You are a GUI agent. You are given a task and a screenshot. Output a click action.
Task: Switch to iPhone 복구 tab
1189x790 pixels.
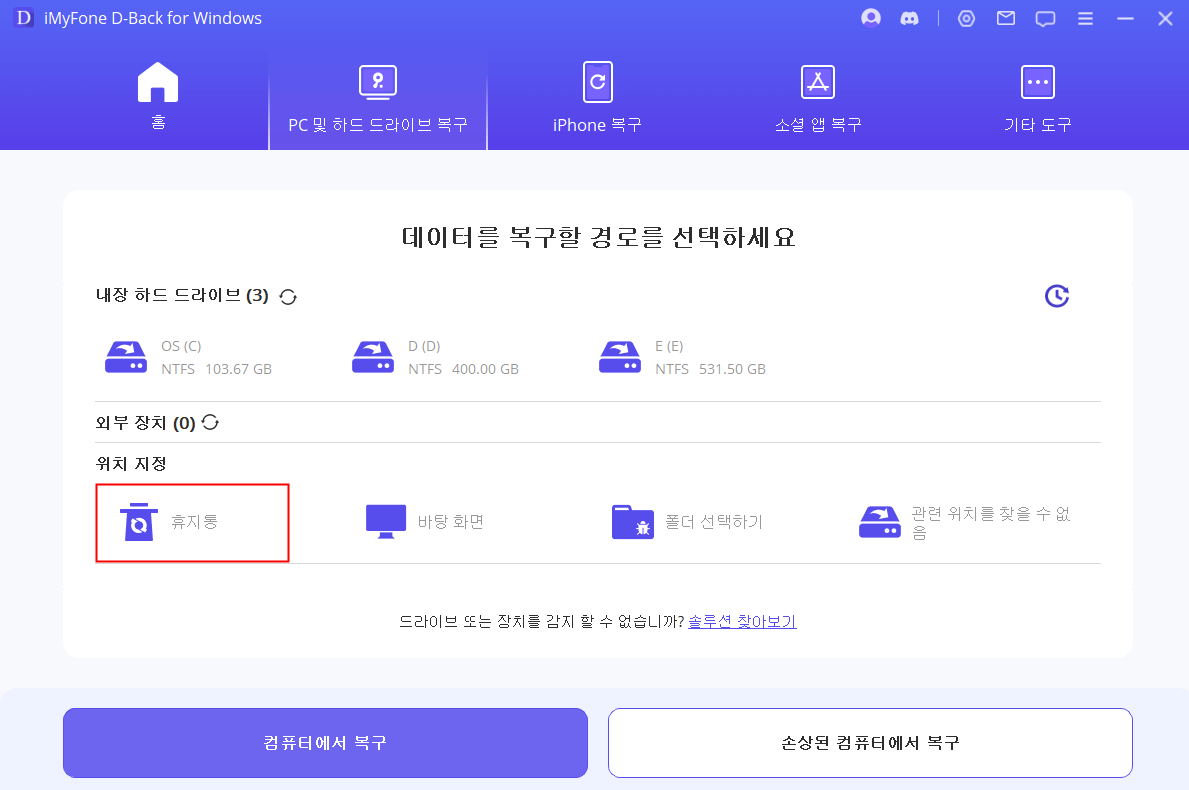click(598, 99)
